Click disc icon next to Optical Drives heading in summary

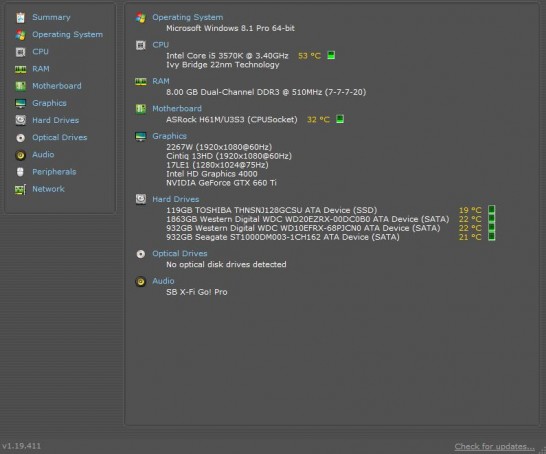(141, 254)
